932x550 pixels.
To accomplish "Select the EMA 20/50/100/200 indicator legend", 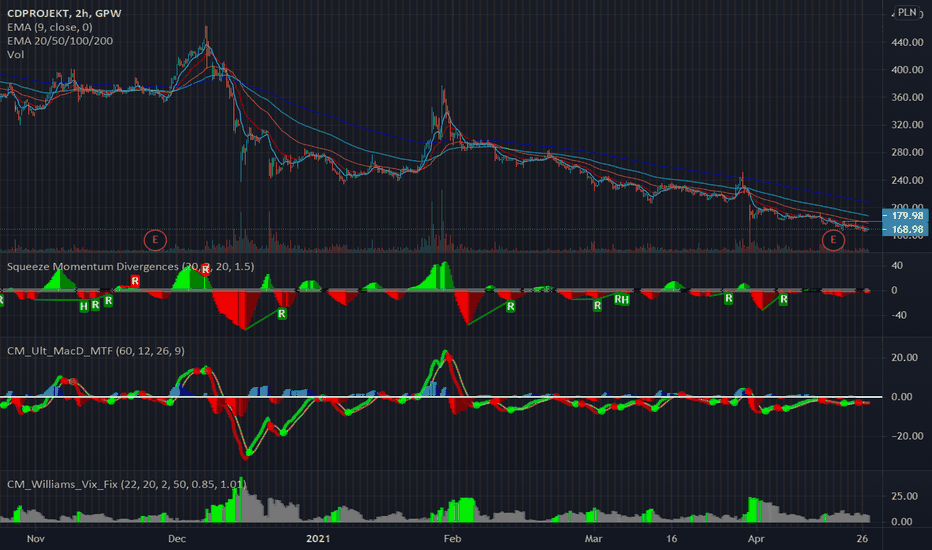I will coord(59,40).
